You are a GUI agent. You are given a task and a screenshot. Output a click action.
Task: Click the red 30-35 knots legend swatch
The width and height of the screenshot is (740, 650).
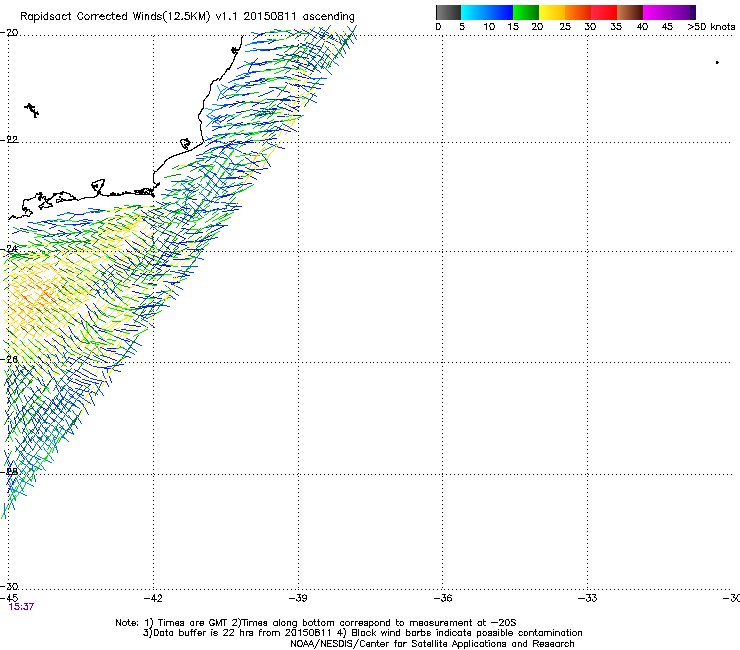604,12
